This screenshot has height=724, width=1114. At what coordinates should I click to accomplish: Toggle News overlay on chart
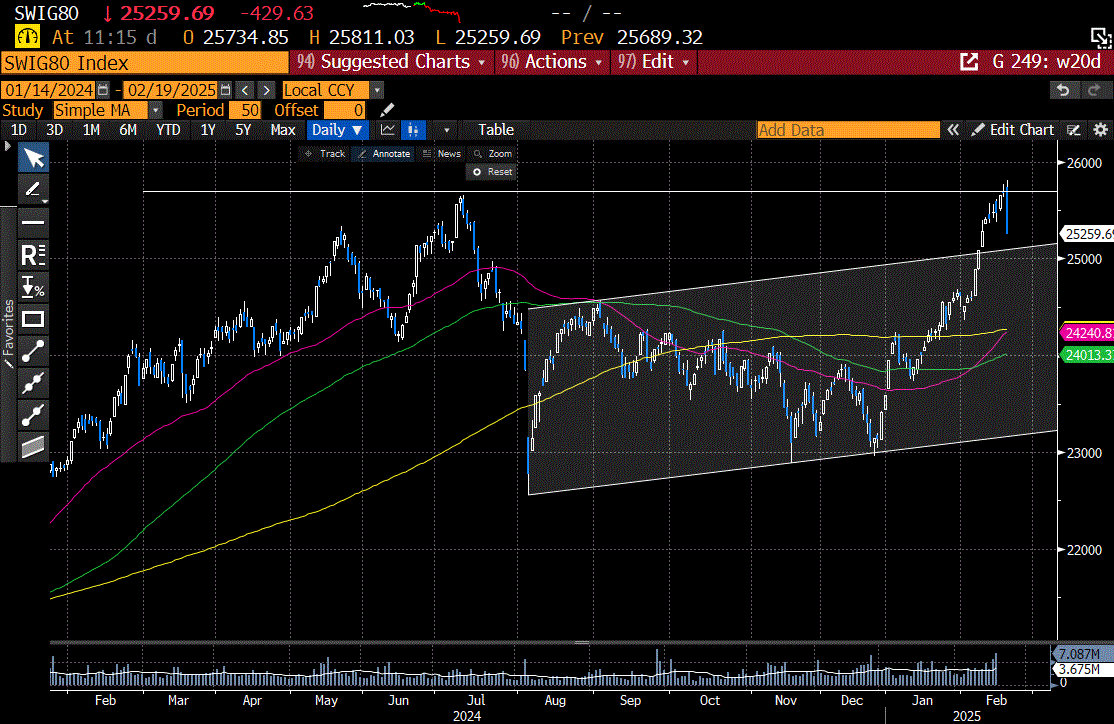point(442,153)
